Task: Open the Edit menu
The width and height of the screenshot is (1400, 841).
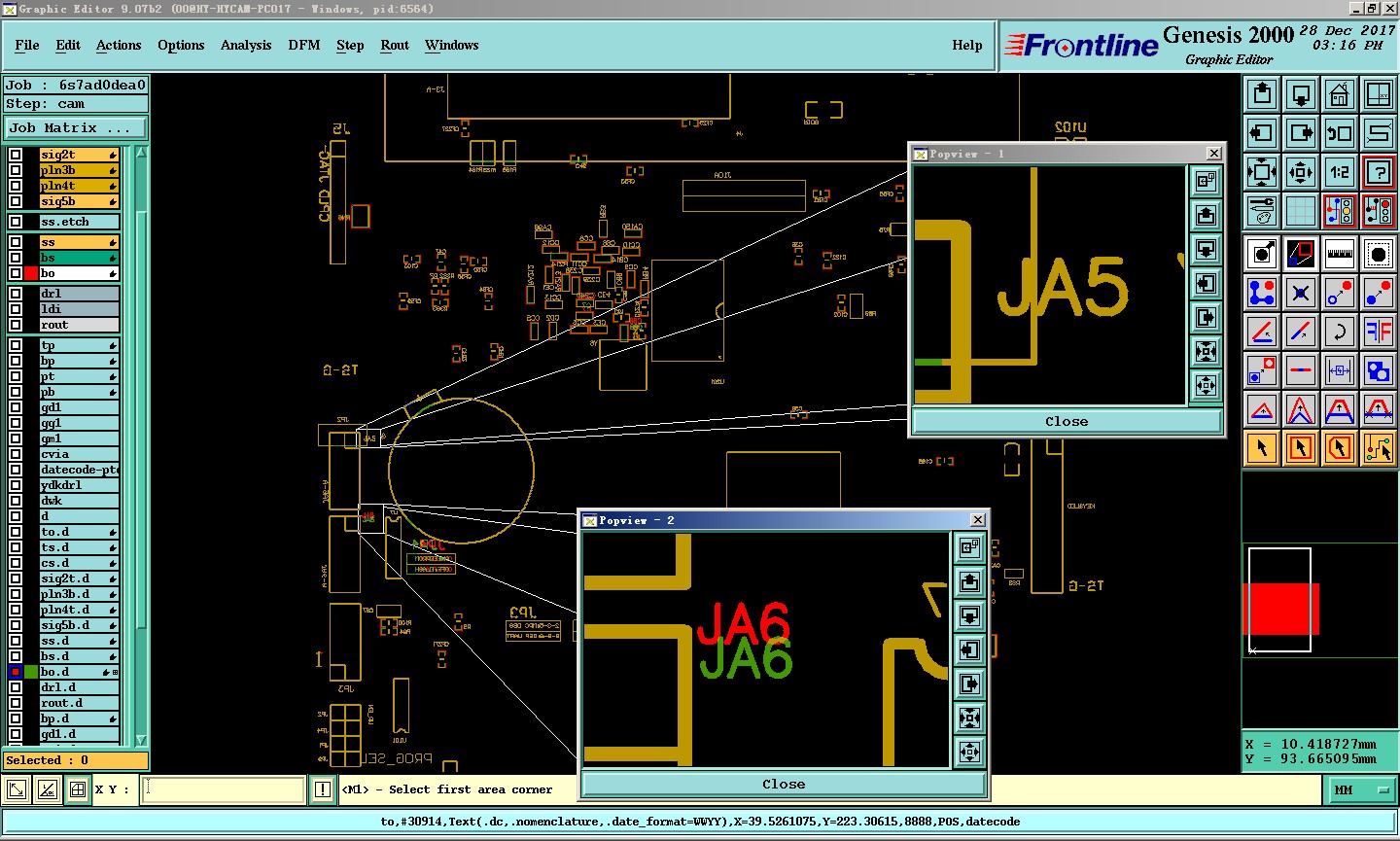Action: [x=68, y=45]
